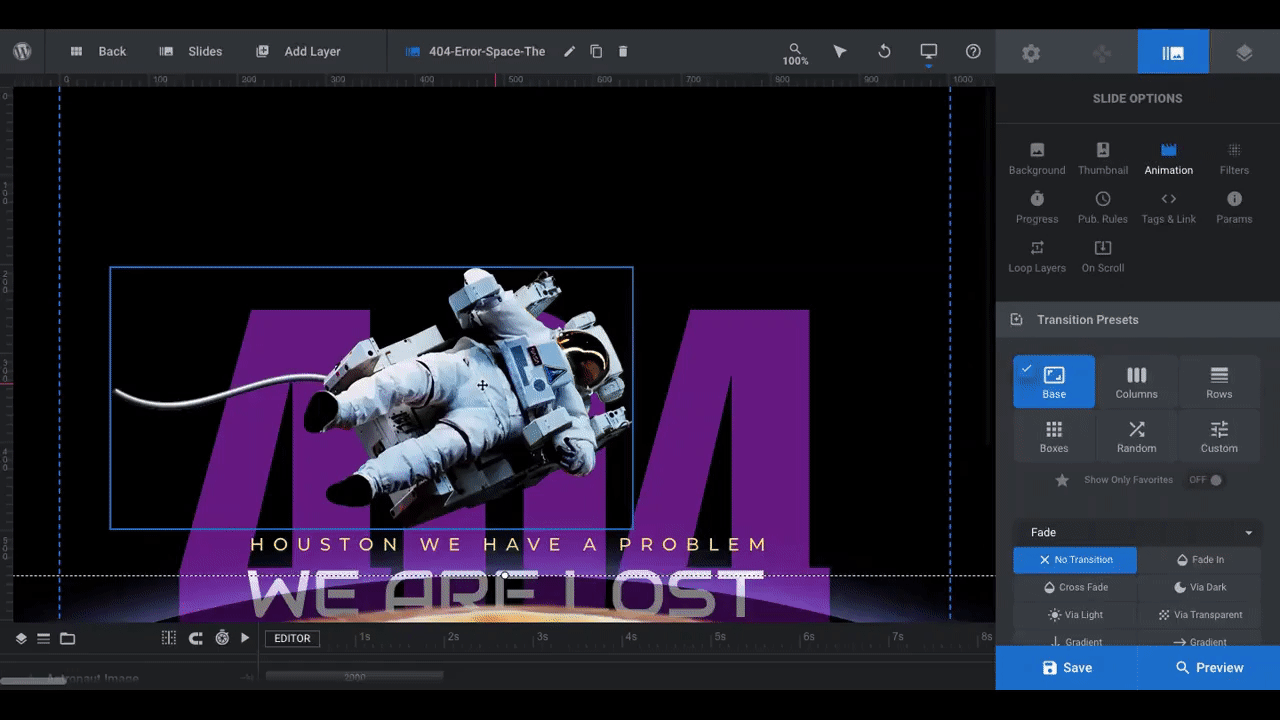Open desktop device preview switcher

929,52
